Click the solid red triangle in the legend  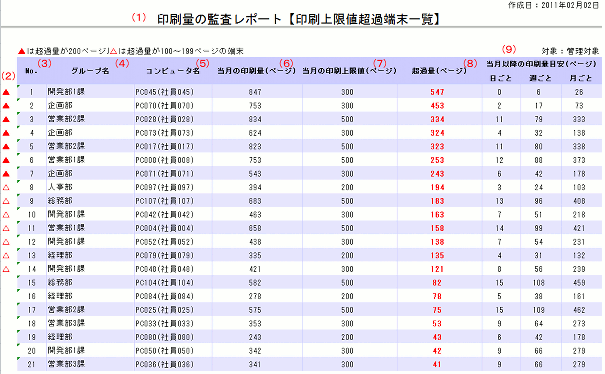click(22, 51)
